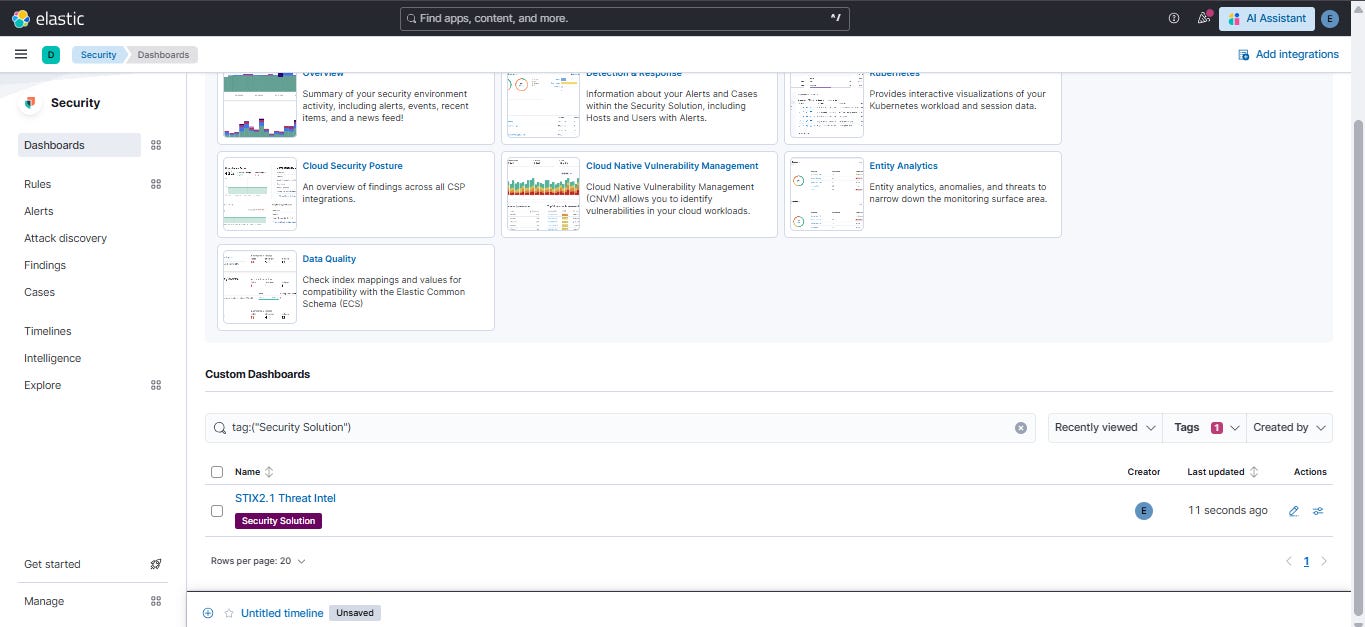
Task: Change Rows per page setting
Action: pyautogui.click(x=258, y=561)
